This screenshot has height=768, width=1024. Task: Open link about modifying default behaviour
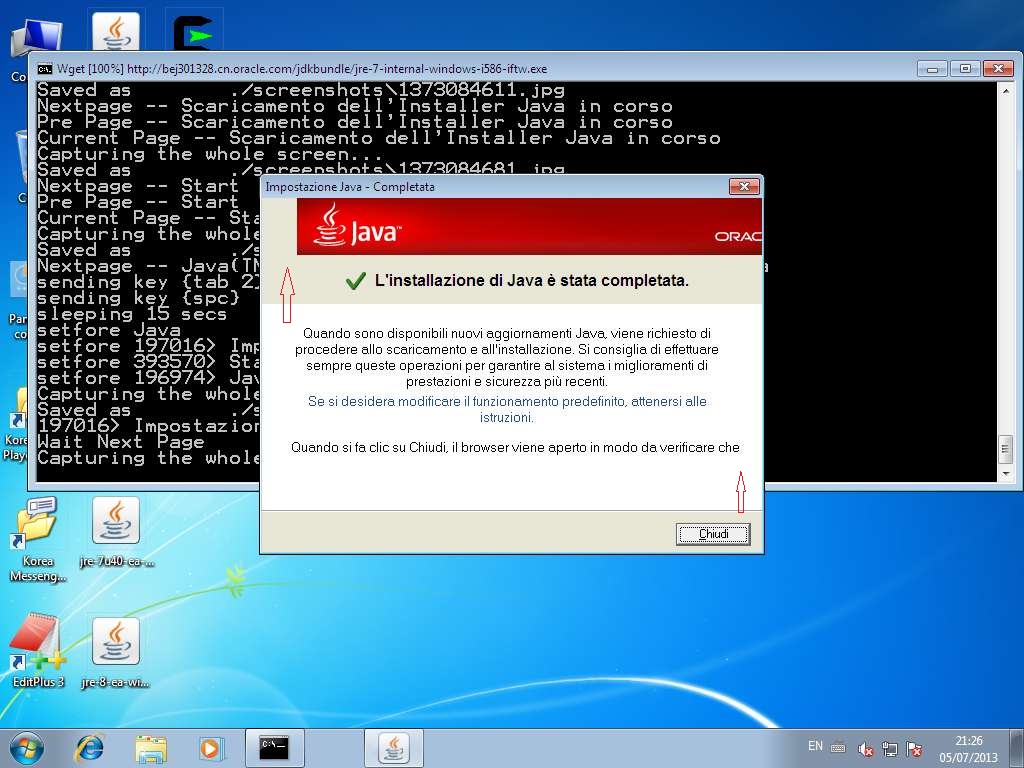(x=507, y=409)
